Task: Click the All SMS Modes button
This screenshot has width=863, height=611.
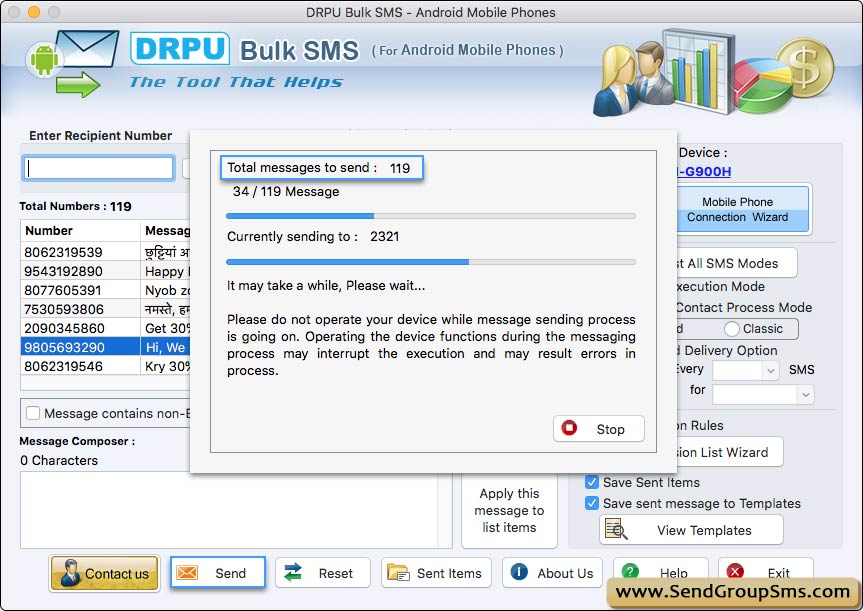Action: pos(735,263)
